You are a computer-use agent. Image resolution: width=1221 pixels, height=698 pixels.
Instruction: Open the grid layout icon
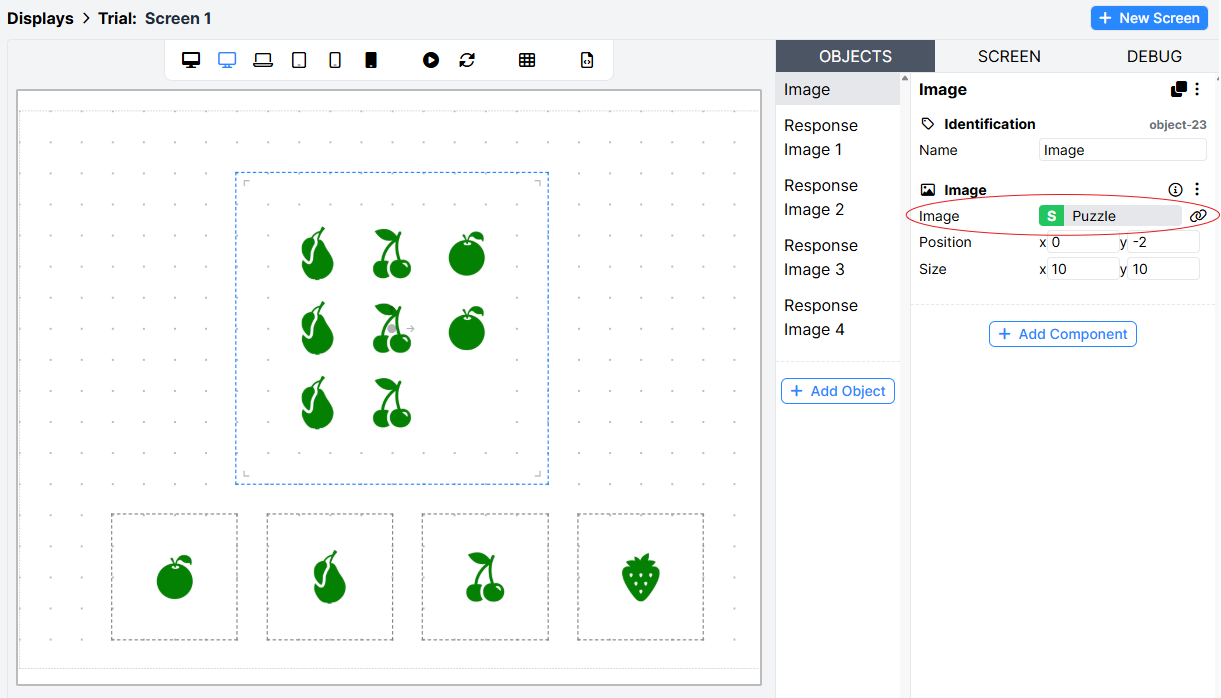coord(527,59)
